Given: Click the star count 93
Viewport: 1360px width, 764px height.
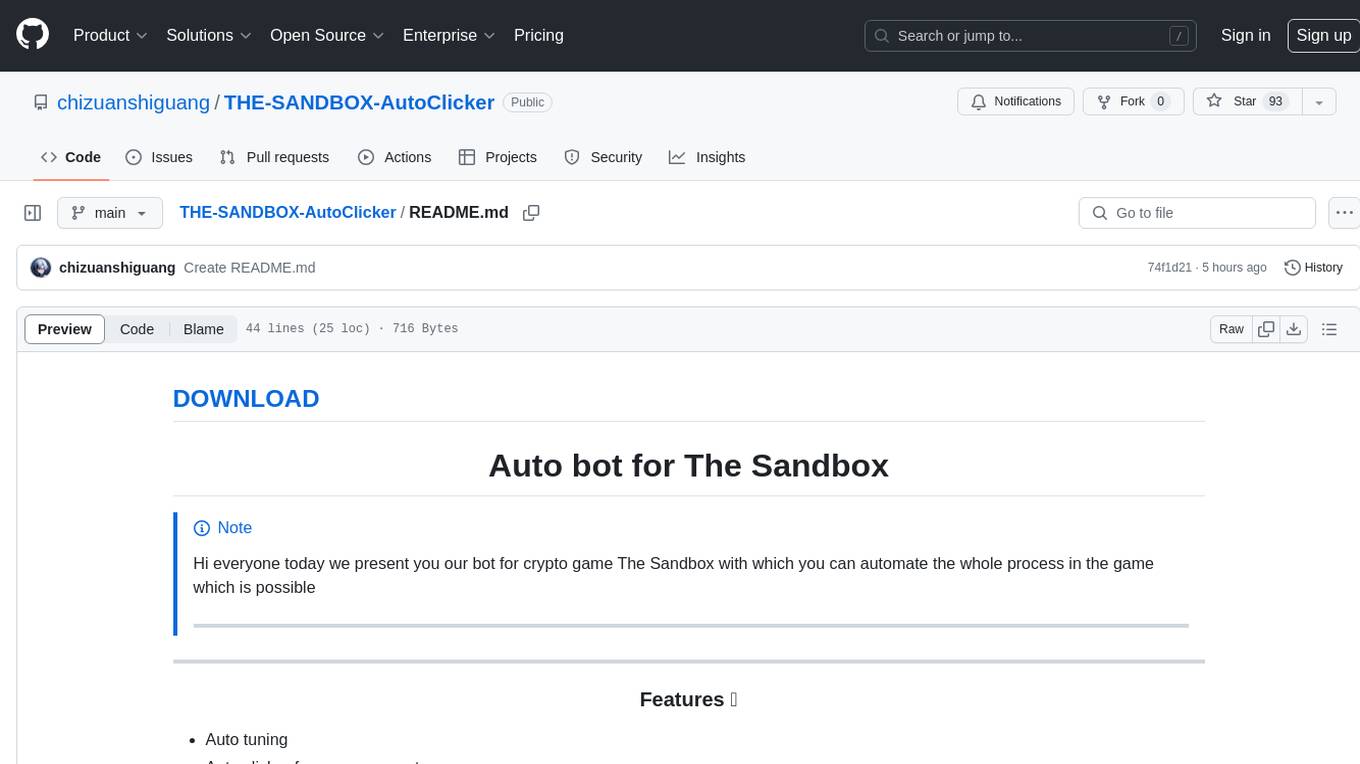Looking at the screenshot, I should [1275, 102].
